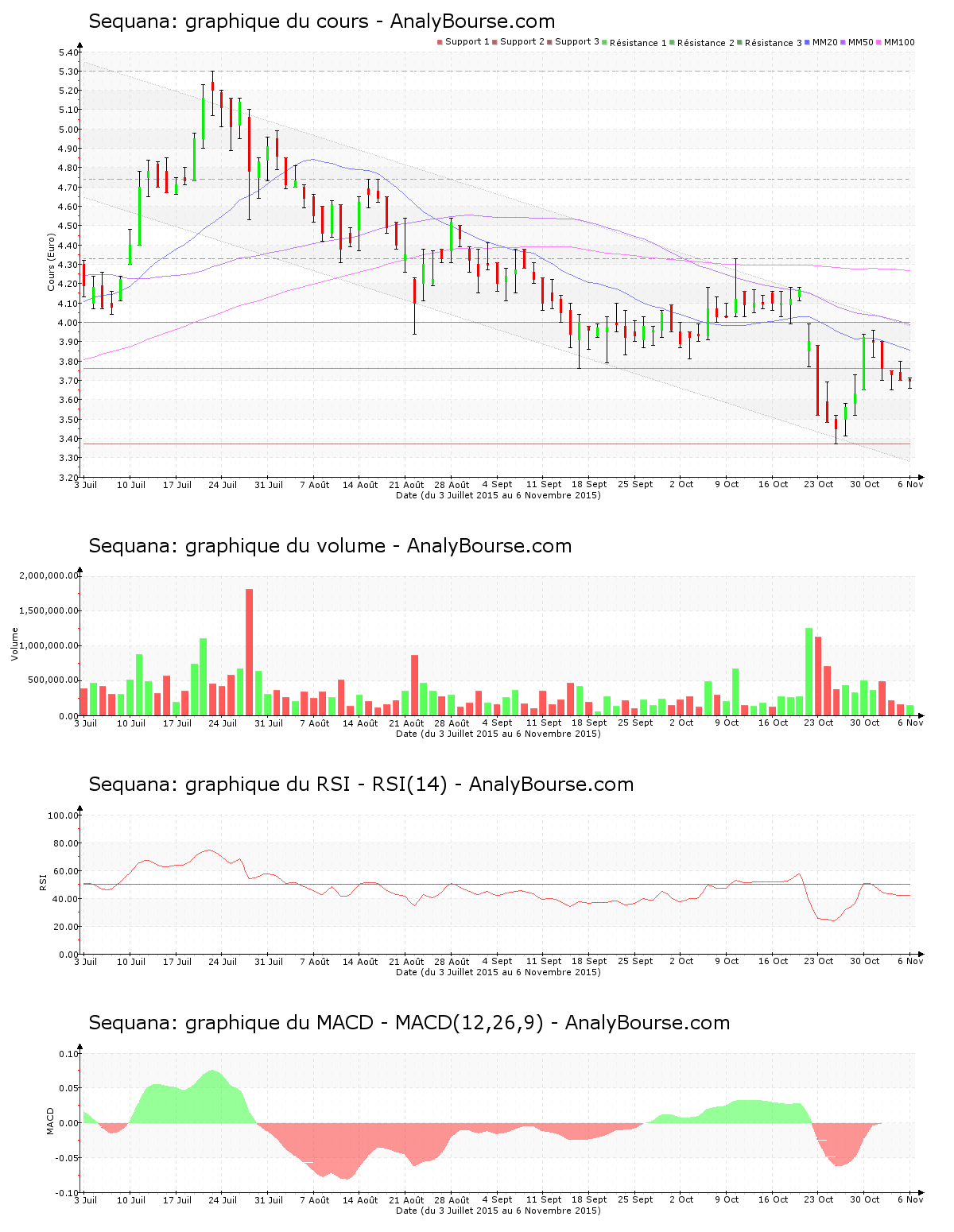
Task: Click -0.05 on the MACD axis
Action: pyautogui.click(x=67, y=1158)
